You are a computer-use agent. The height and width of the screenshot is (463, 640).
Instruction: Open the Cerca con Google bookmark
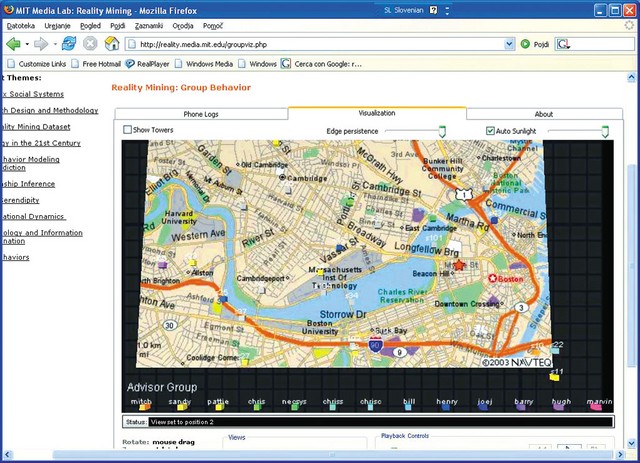click(322, 64)
